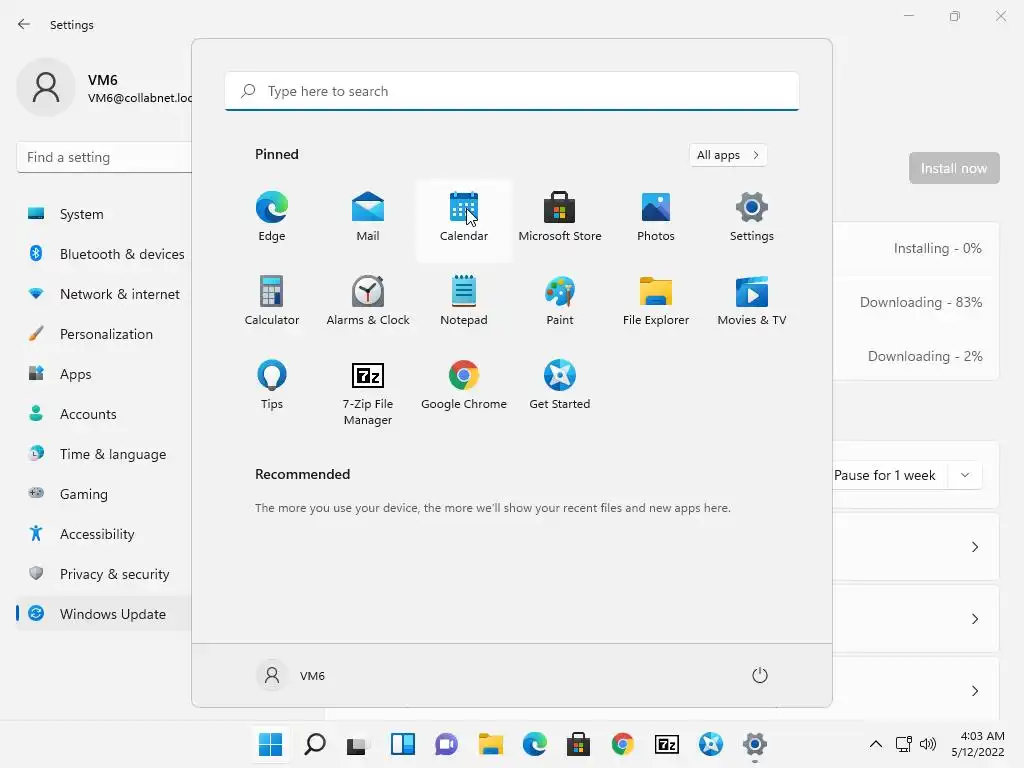This screenshot has height=768, width=1024.
Task: Launch 7-Zip File Manager from Start
Action: coord(368,392)
